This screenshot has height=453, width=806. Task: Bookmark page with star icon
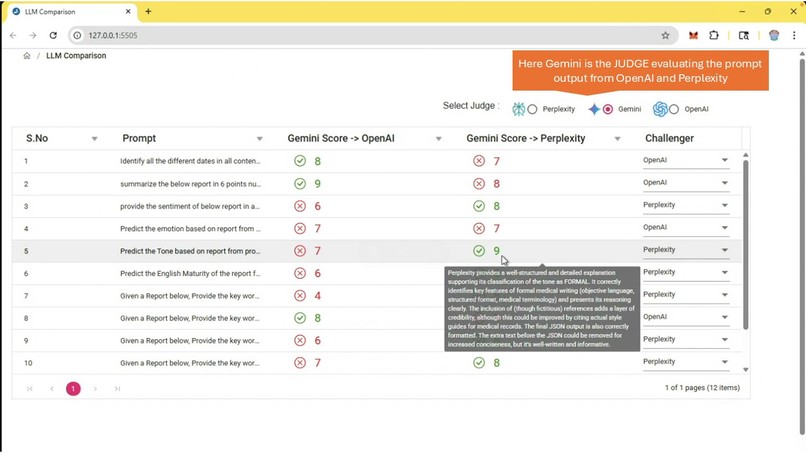[x=665, y=35]
